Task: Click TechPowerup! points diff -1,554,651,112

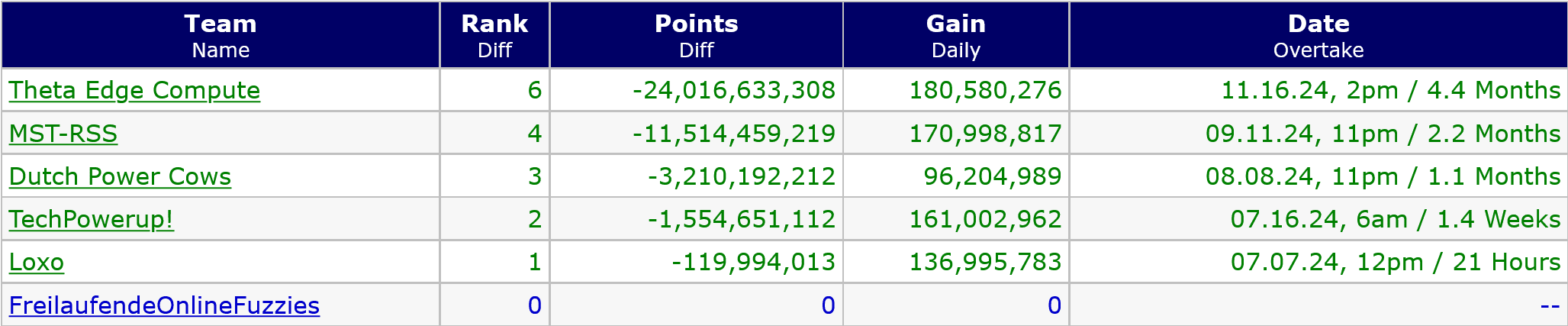Action: point(742,219)
